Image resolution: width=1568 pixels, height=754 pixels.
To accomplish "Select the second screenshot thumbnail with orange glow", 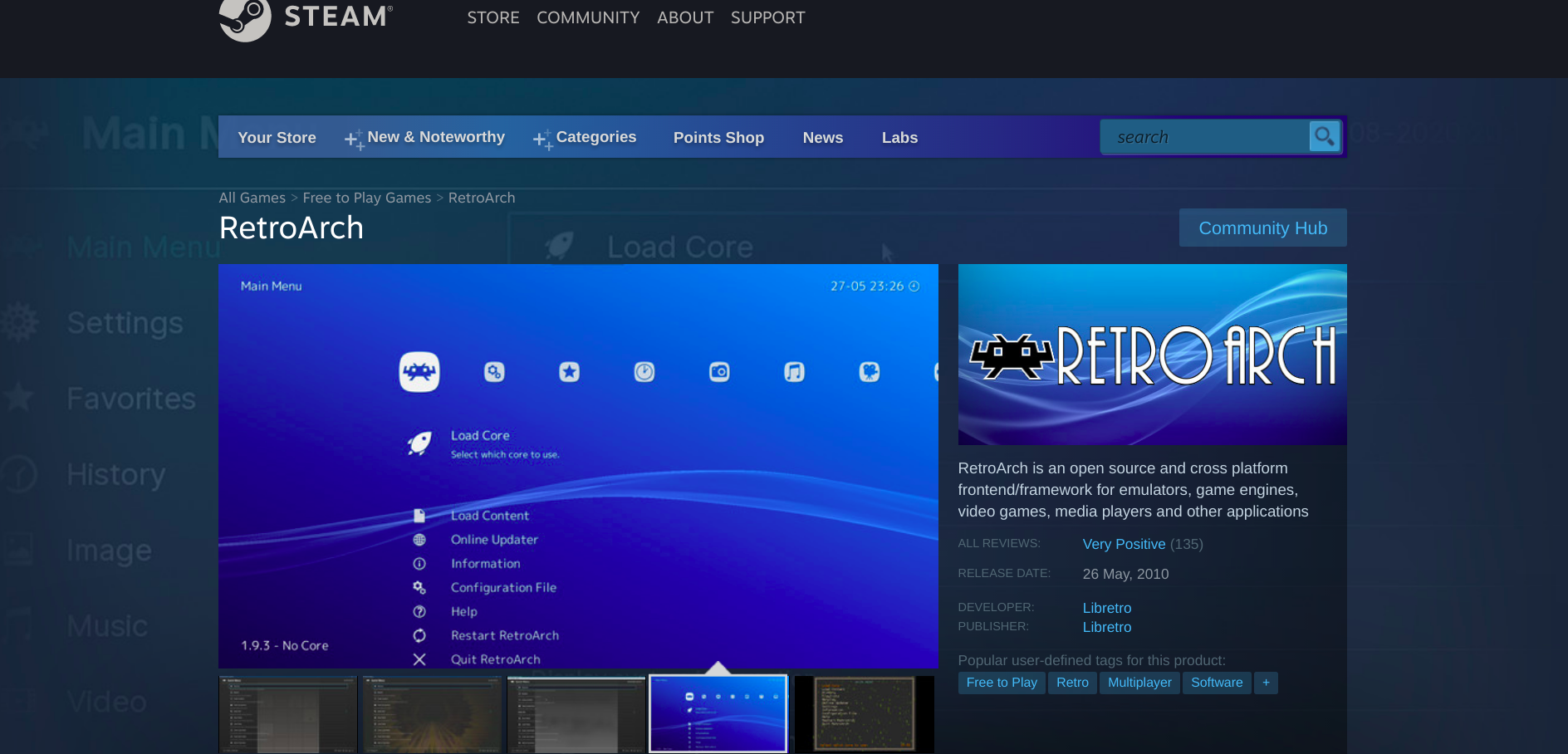I will pos(432,715).
